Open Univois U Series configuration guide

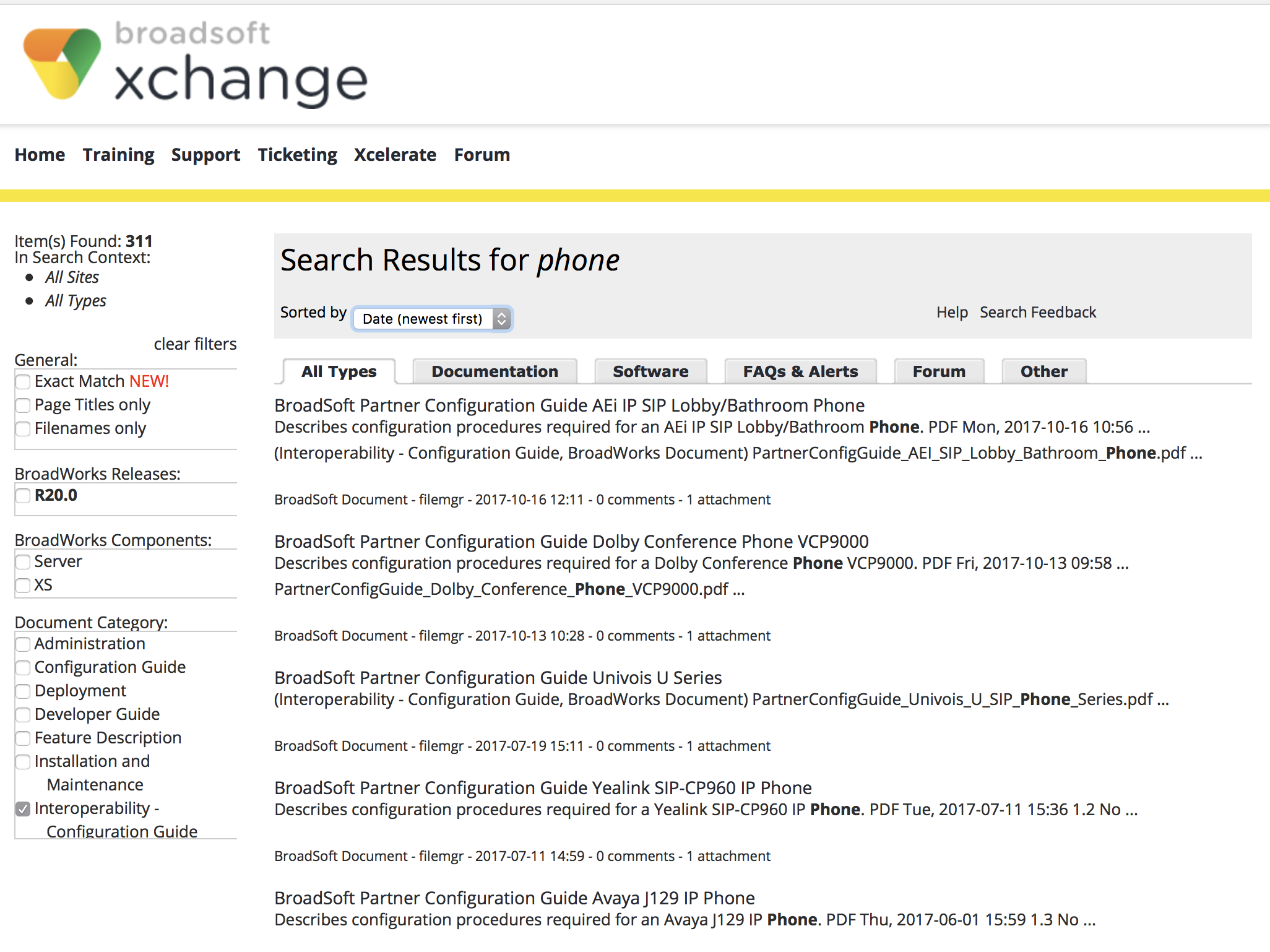click(498, 678)
